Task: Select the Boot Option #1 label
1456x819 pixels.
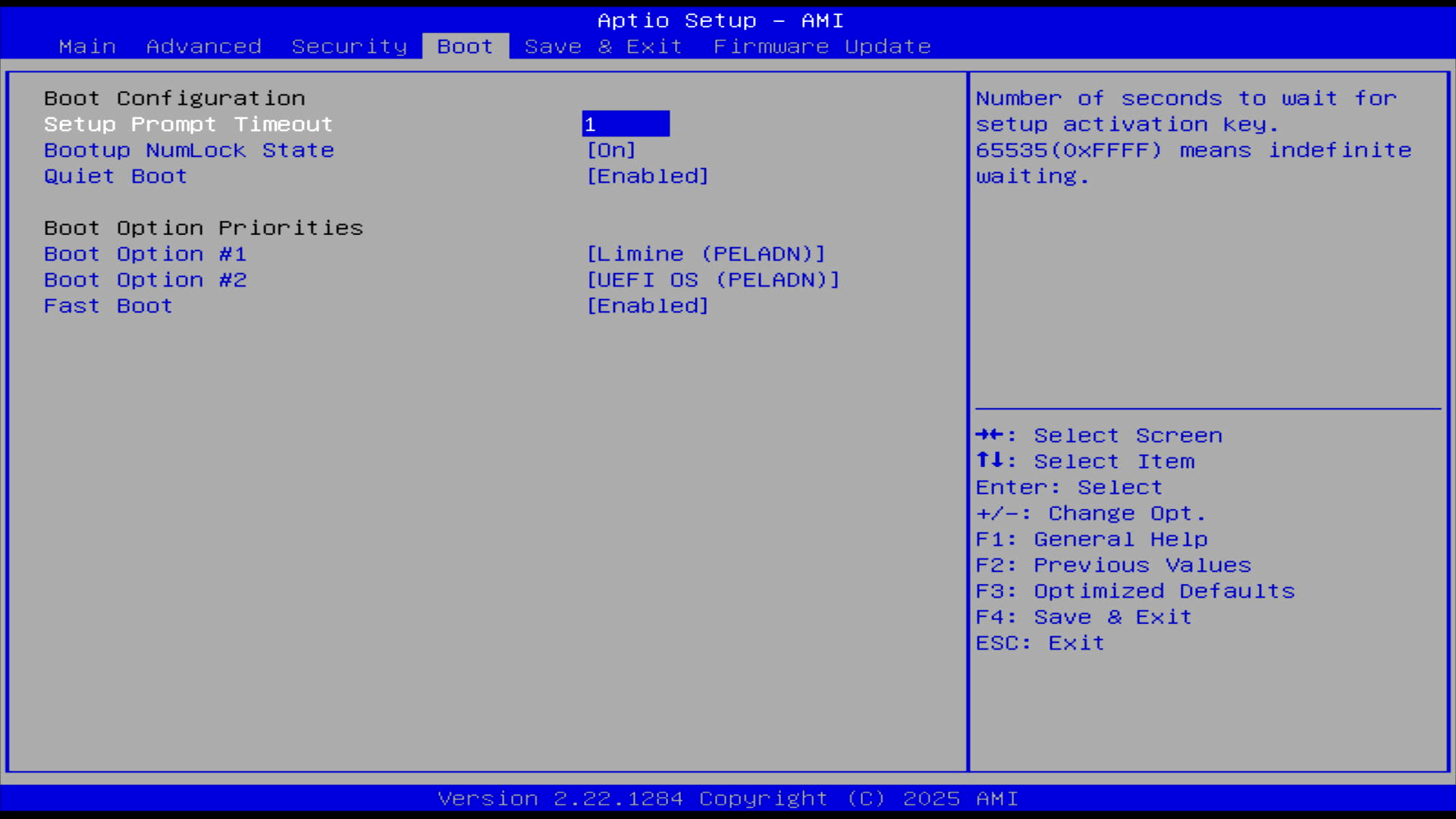Action: 146,254
